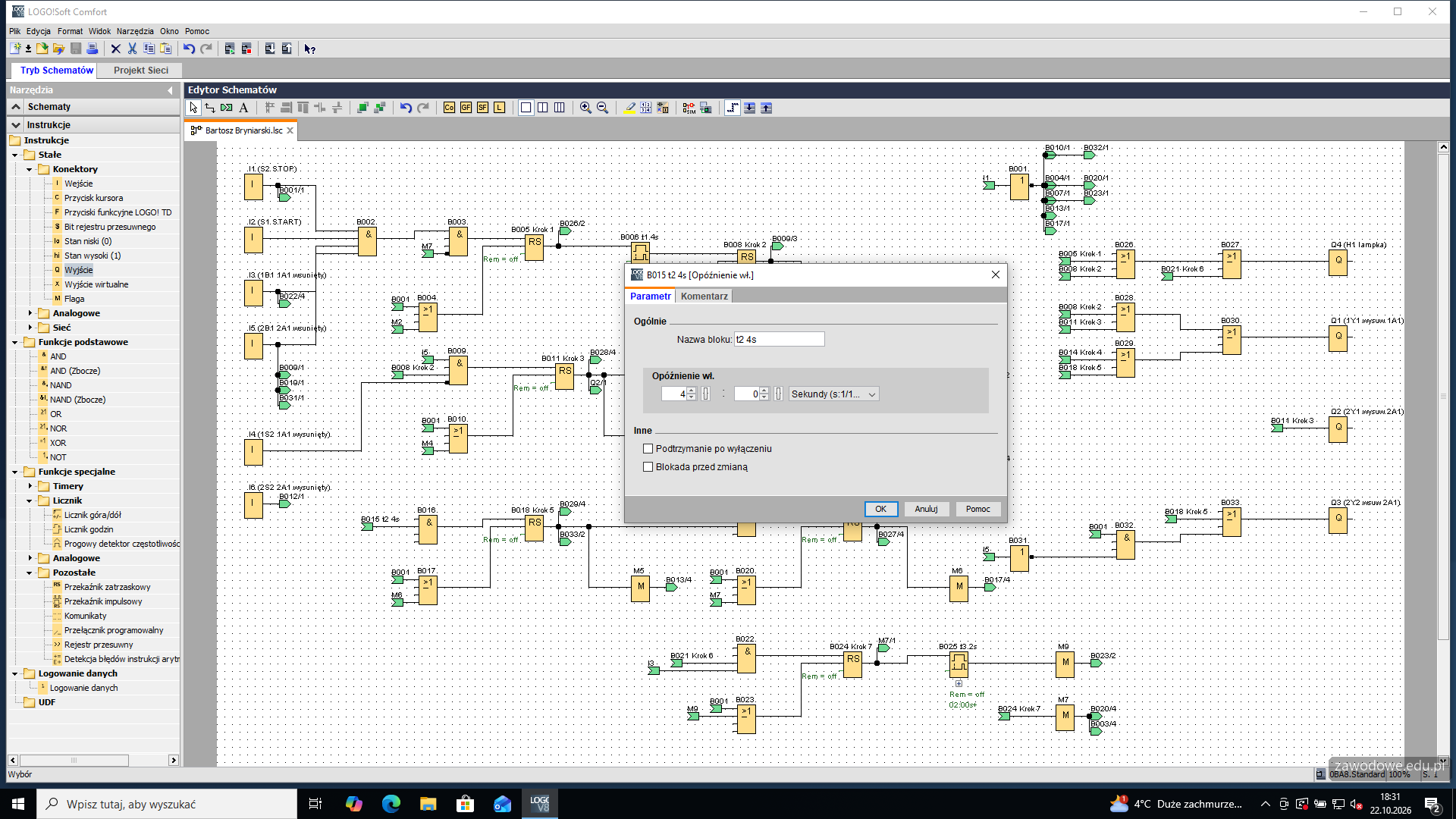
Task: Enable Podtrzymanie po wyłączeniu checkbox
Action: coord(648,449)
